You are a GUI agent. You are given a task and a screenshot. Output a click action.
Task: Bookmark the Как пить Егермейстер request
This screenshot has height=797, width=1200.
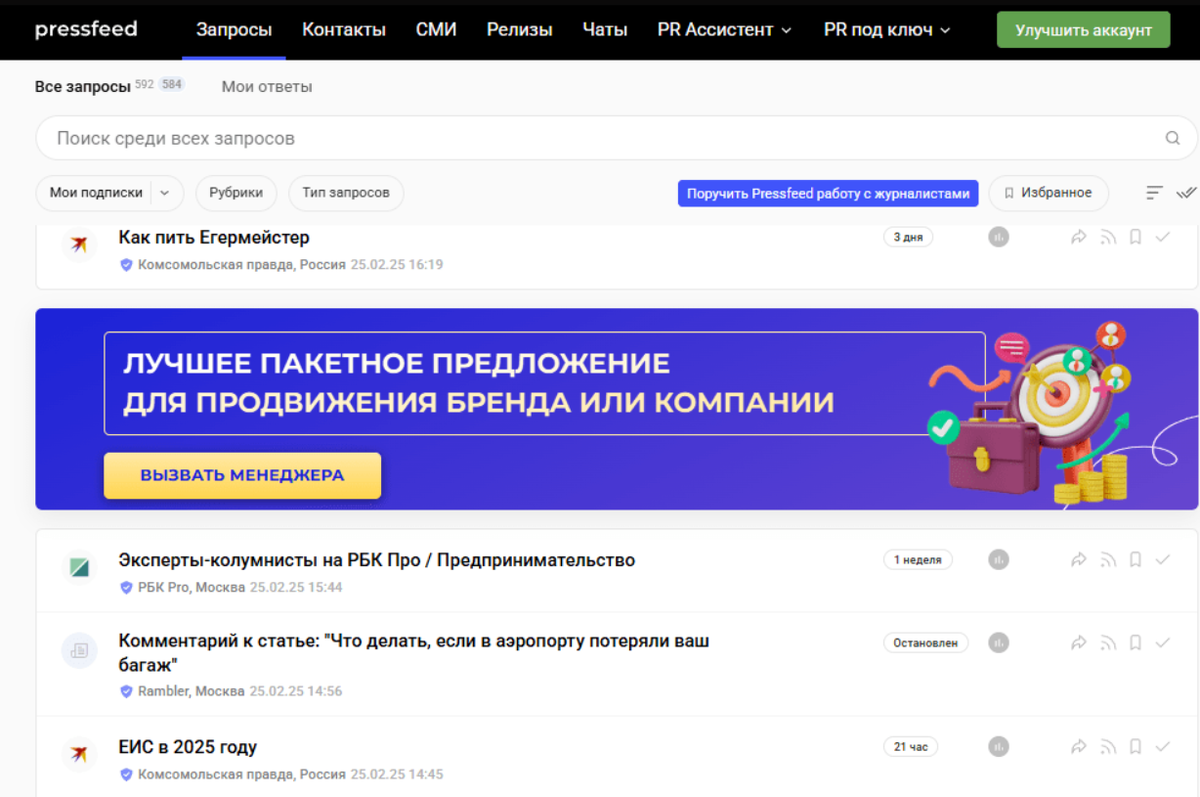(x=1135, y=237)
